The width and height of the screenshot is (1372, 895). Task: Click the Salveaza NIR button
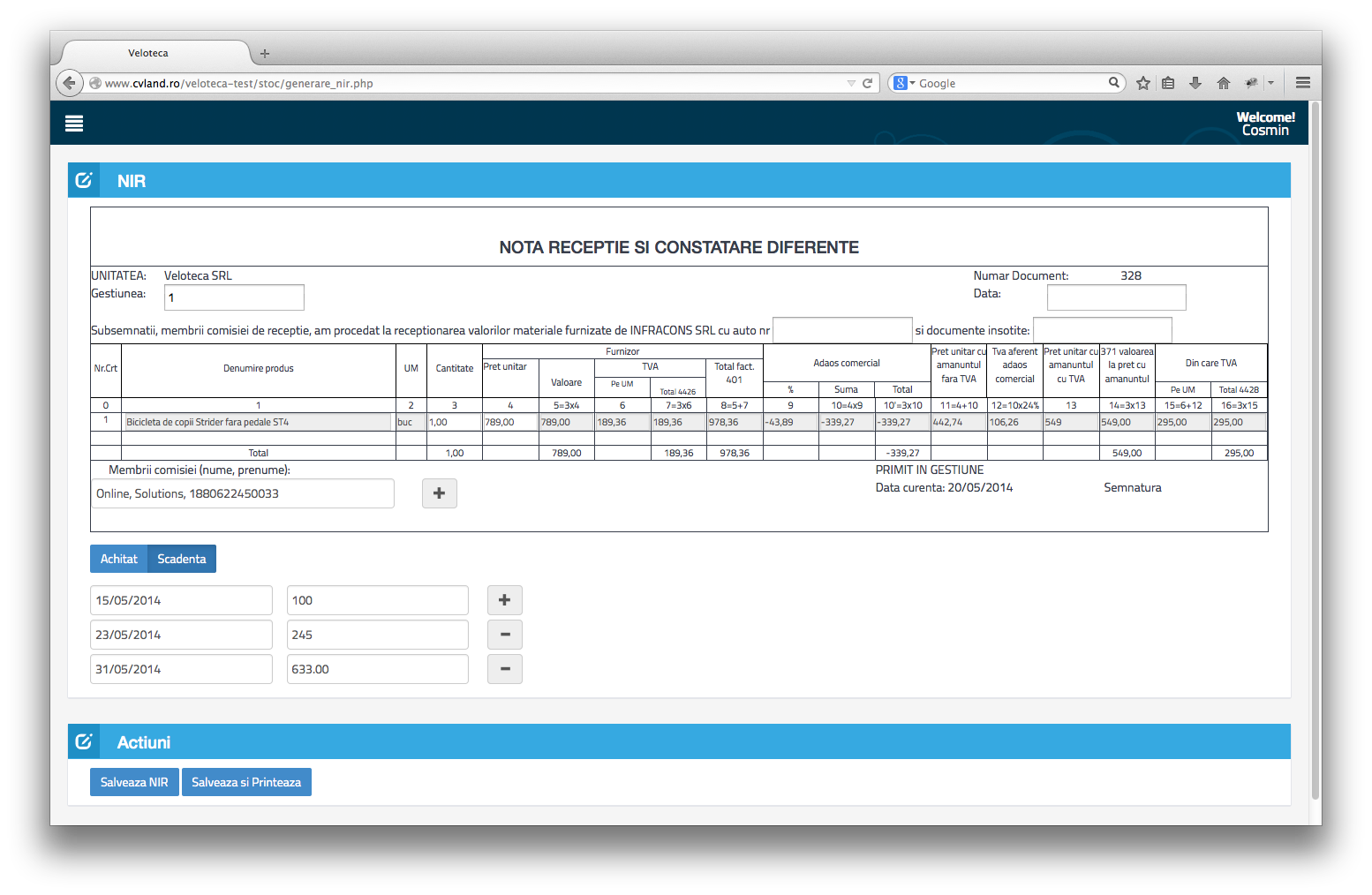pyautogui.click(x=134, y=782)
